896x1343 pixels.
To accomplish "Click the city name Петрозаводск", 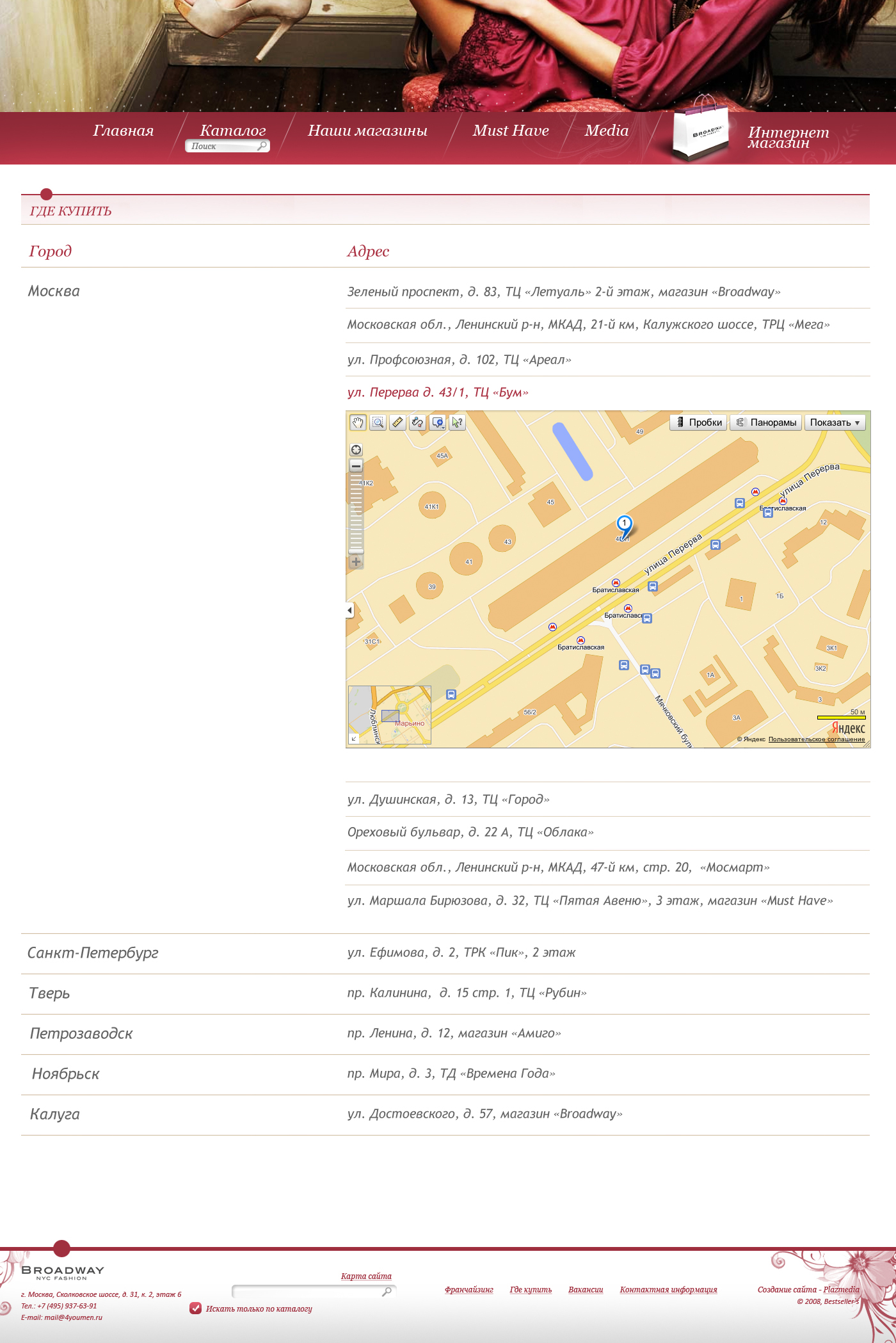I will point(81,1033).
